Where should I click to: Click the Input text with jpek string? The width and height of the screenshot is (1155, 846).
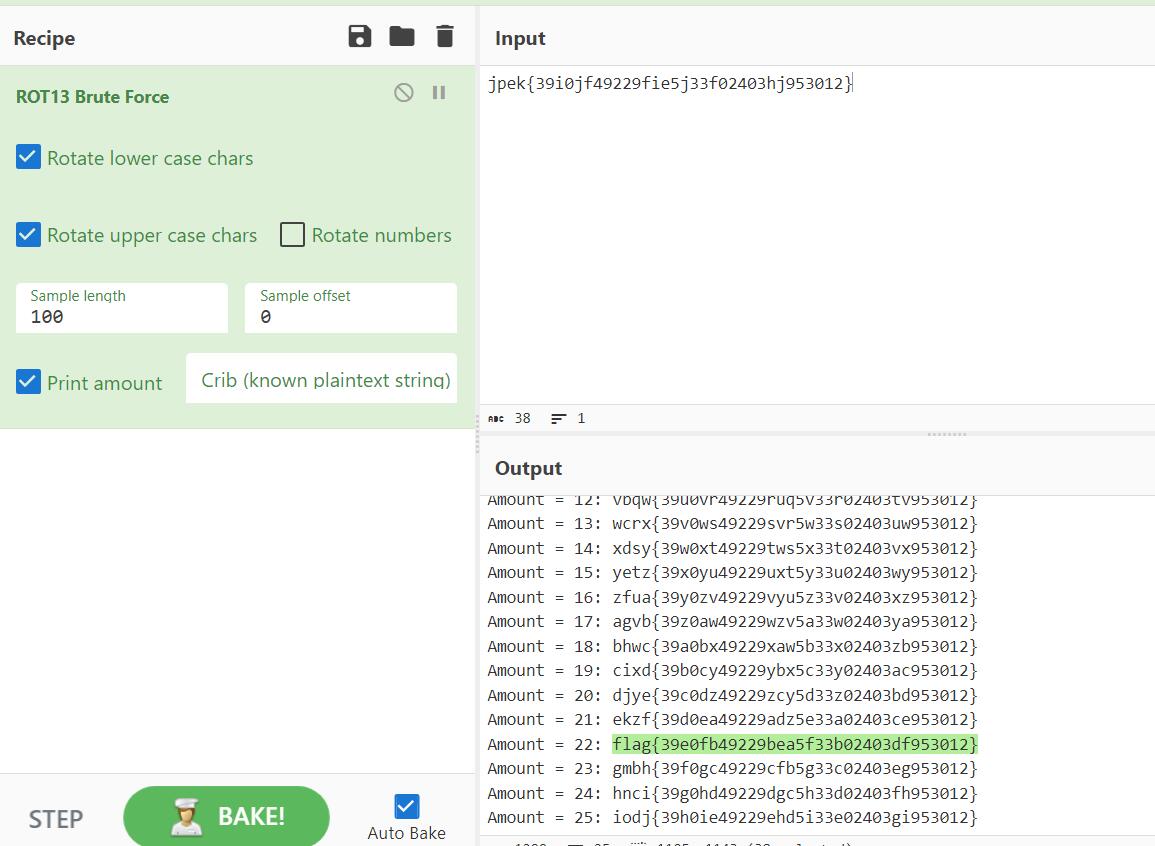point(670,84)
